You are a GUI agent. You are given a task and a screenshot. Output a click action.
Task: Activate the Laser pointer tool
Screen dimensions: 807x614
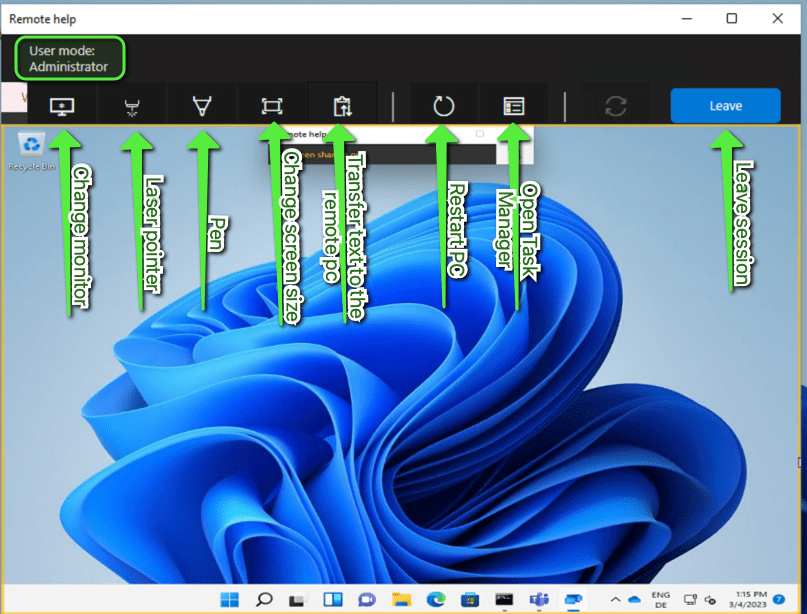click(x=132, y=106)
